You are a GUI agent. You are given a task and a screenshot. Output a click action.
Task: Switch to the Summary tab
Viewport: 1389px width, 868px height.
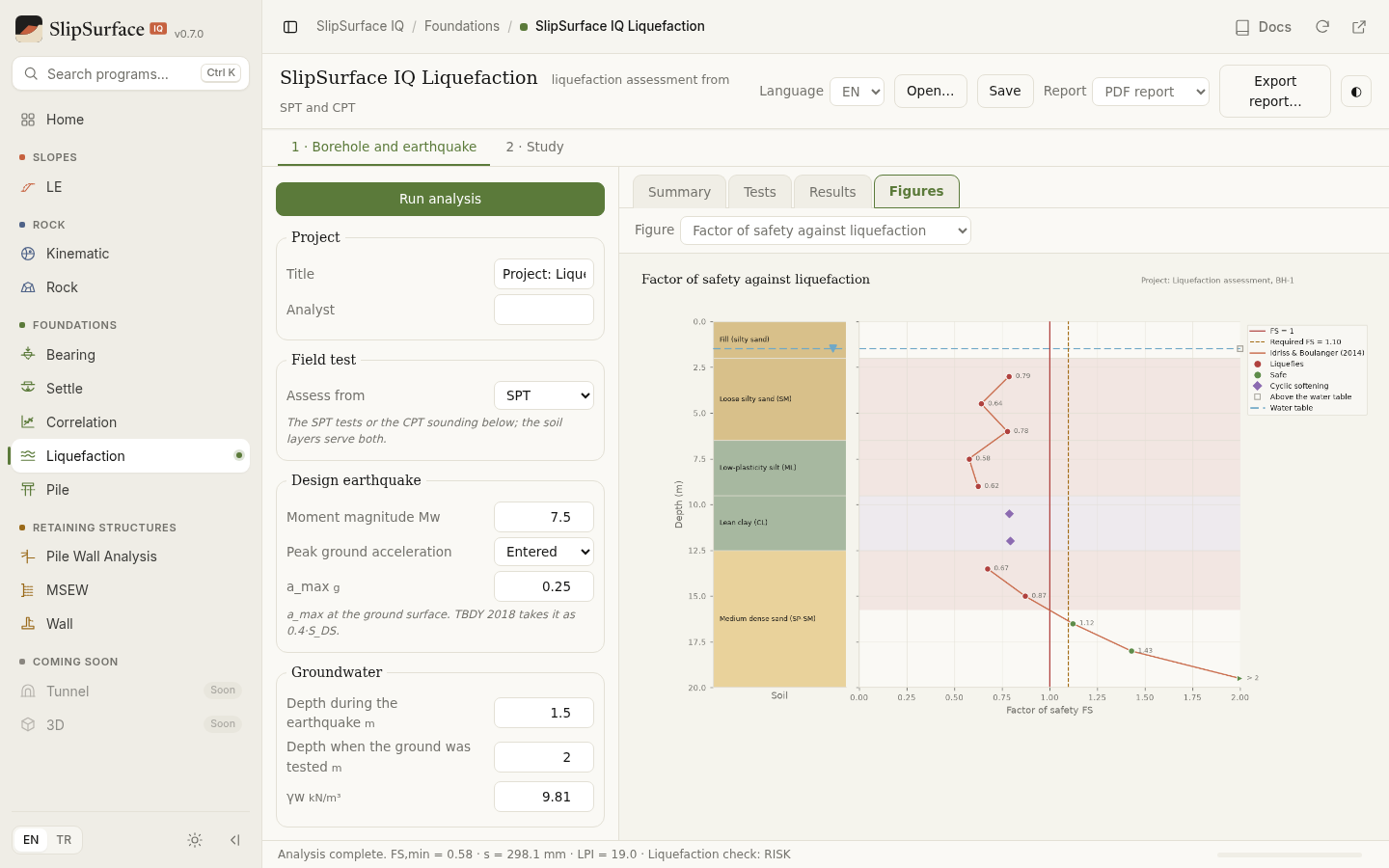pyautogui.click(x=679, y=192)
